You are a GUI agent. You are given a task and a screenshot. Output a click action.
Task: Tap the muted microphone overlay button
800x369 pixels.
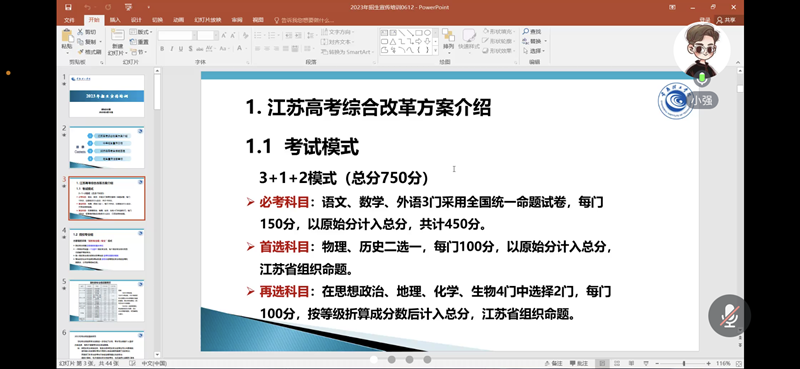tap(729, 315)
